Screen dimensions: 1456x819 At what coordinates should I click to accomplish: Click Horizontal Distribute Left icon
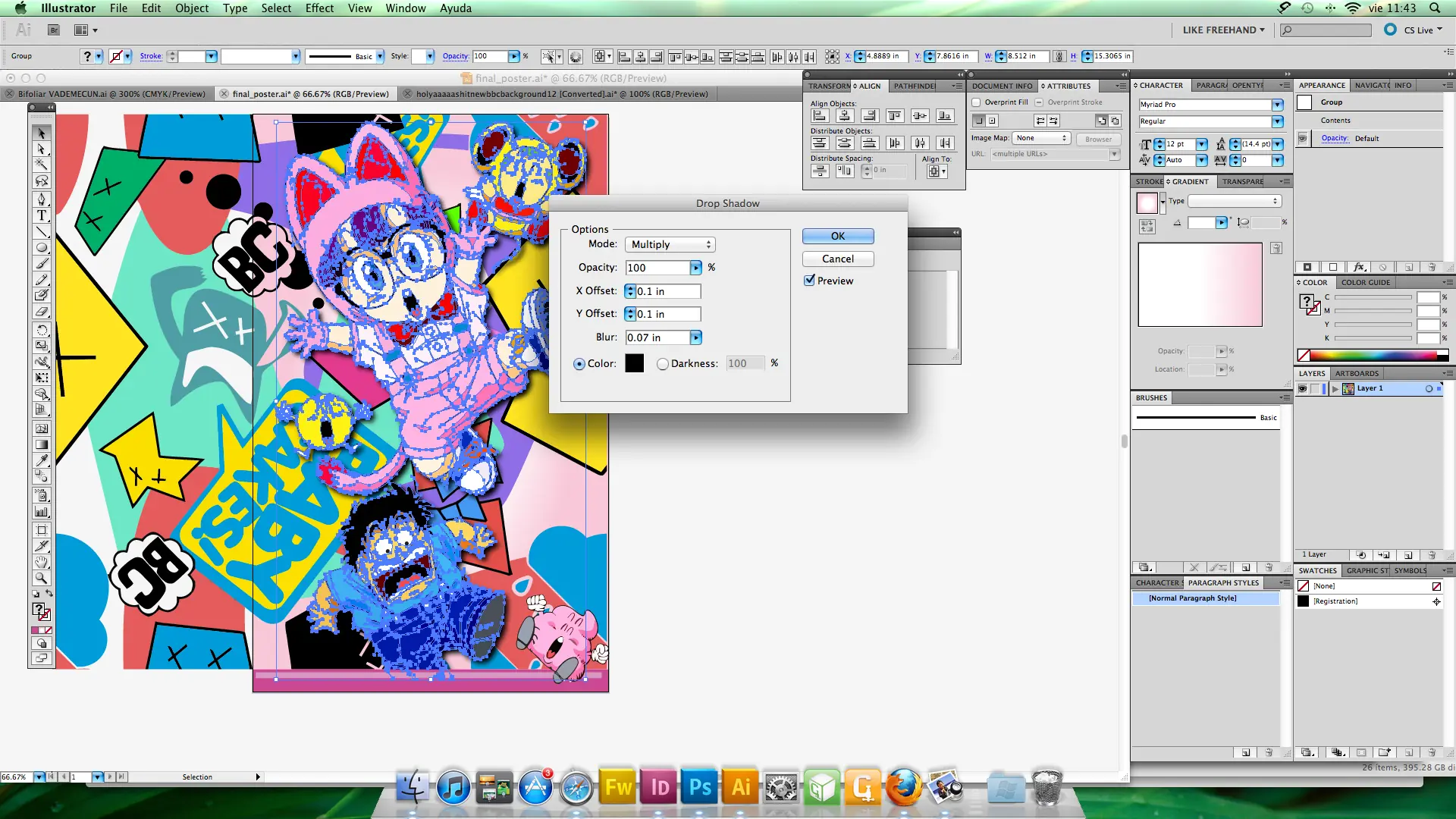pos(895,143)
